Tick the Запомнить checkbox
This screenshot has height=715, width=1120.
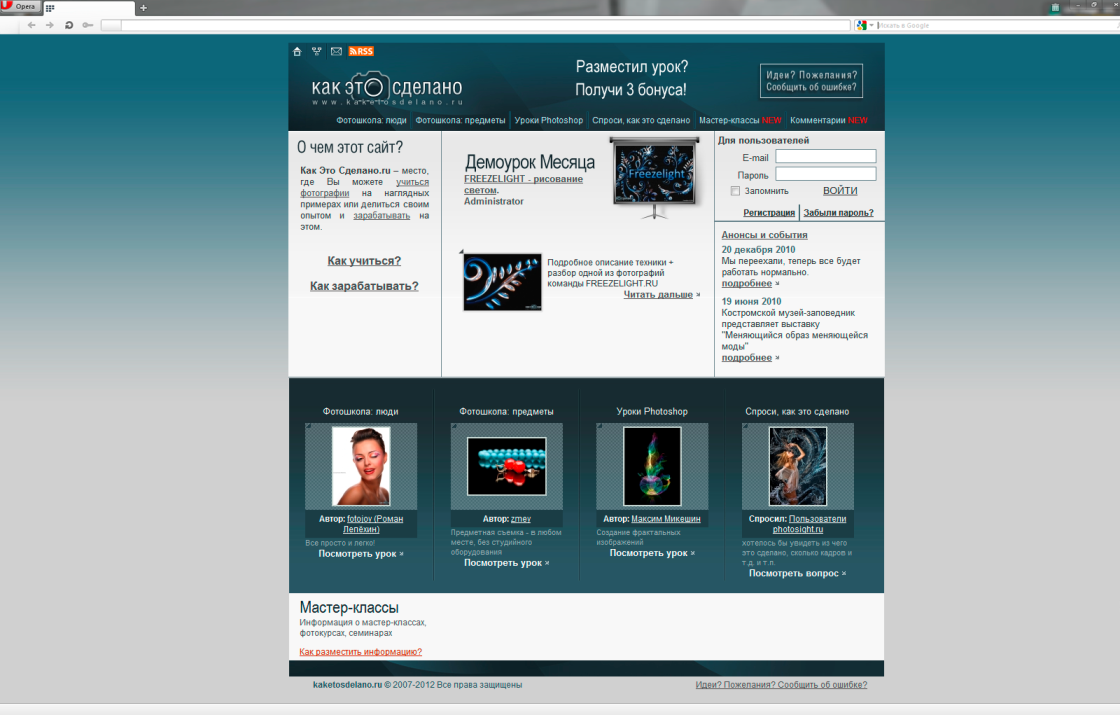click(735, 191)
